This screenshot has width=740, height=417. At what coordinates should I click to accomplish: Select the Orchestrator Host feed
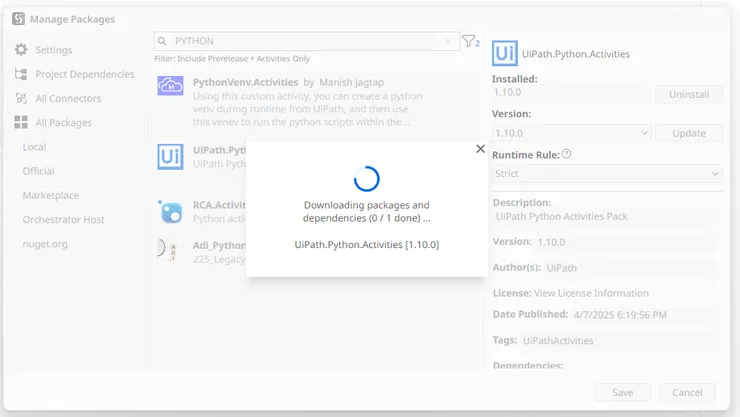tap(64, 219)
